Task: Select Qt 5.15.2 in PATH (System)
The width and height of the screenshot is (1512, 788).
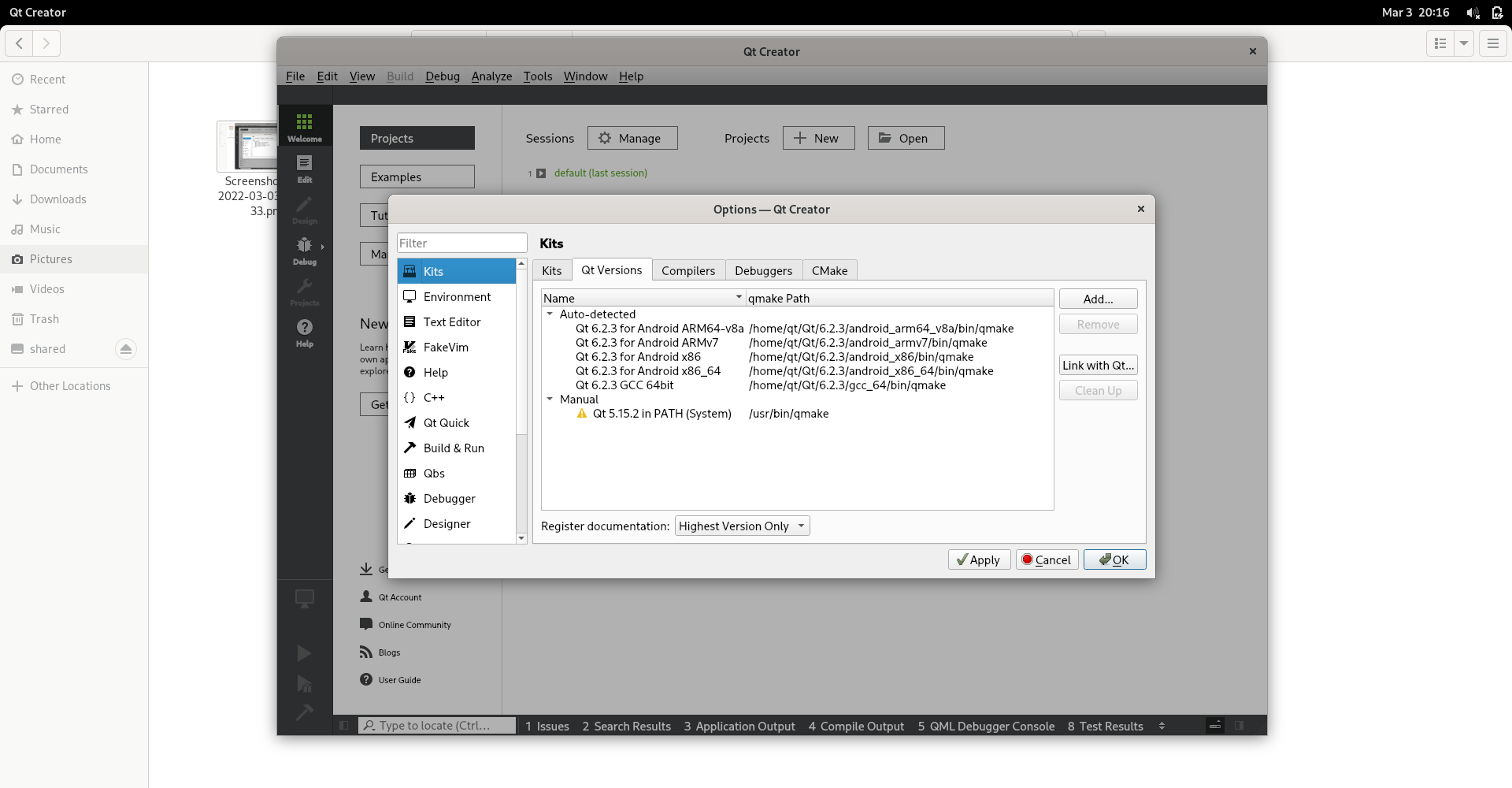Action: click(797, 414)
